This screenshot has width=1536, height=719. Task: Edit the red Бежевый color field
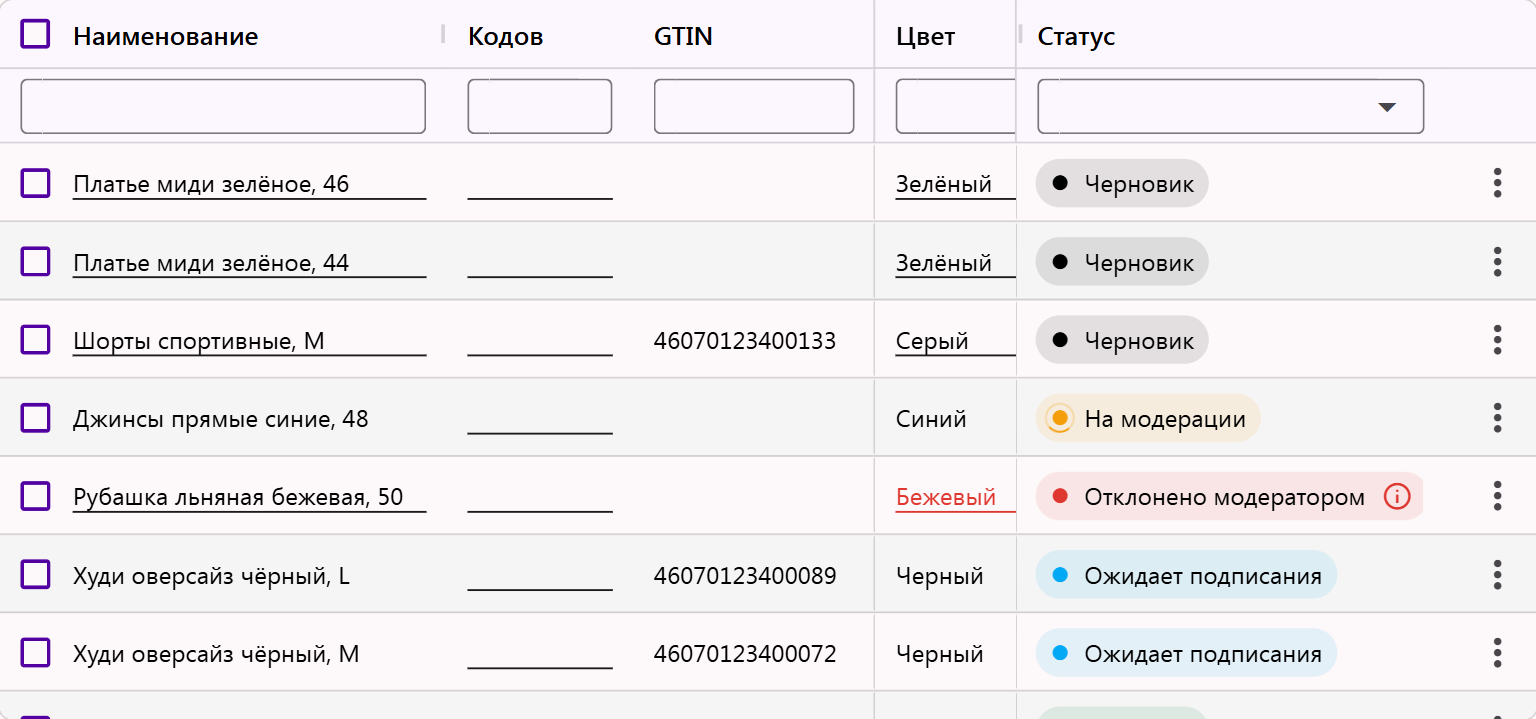pyautogui.click(x=955, y=497)
